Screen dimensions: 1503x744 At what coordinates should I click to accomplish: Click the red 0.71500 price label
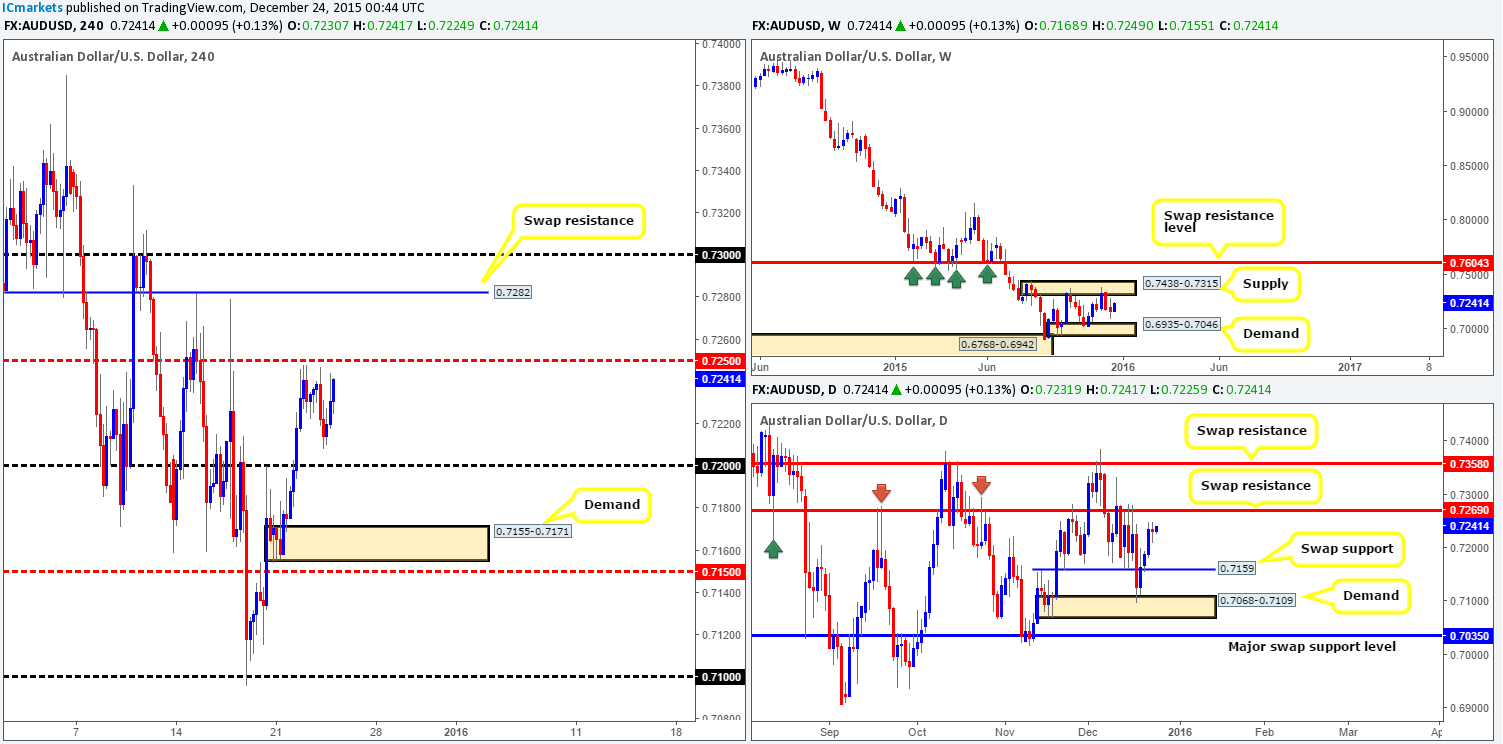[x=719, y=571]
